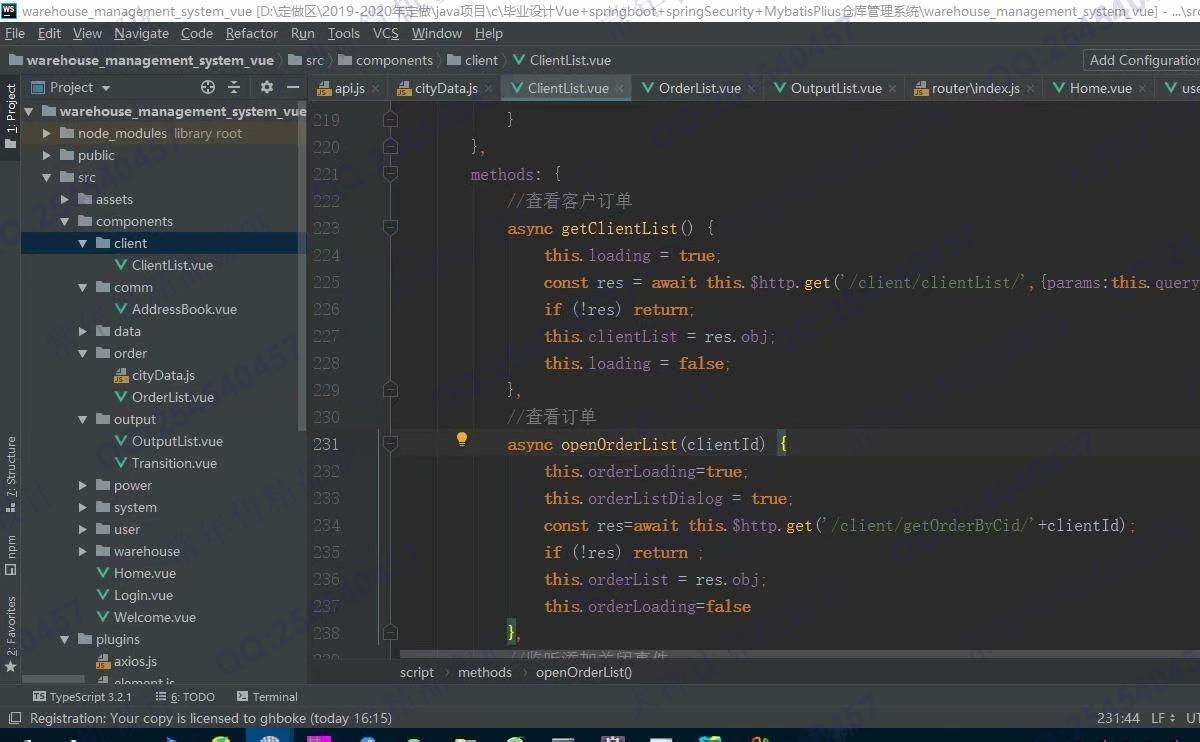1200x742 pixels.
Task: Open the Navigate menu
Action: coord(141,33)
